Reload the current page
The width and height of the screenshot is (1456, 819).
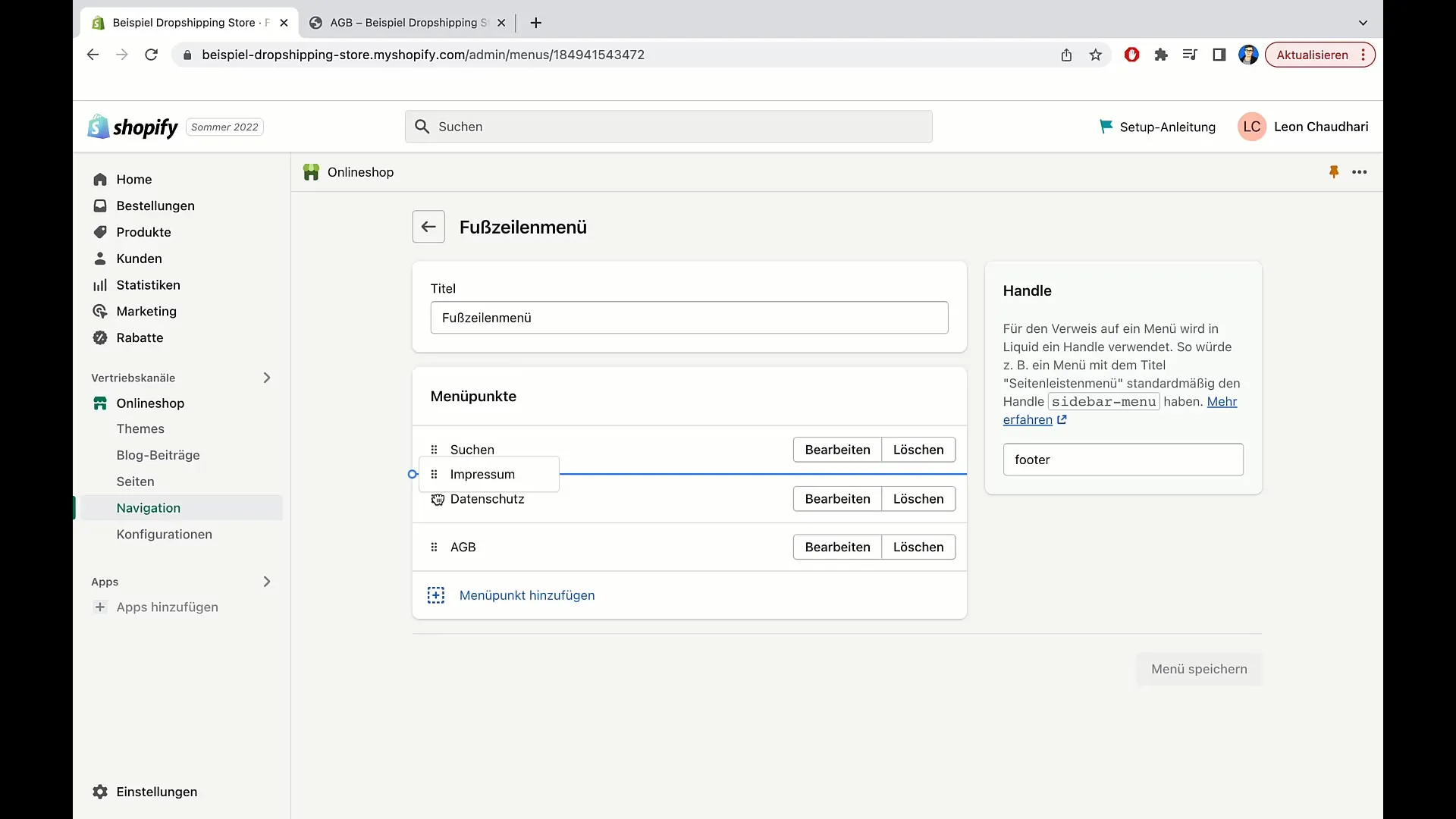pyautogui.click(x=151, y=55)
